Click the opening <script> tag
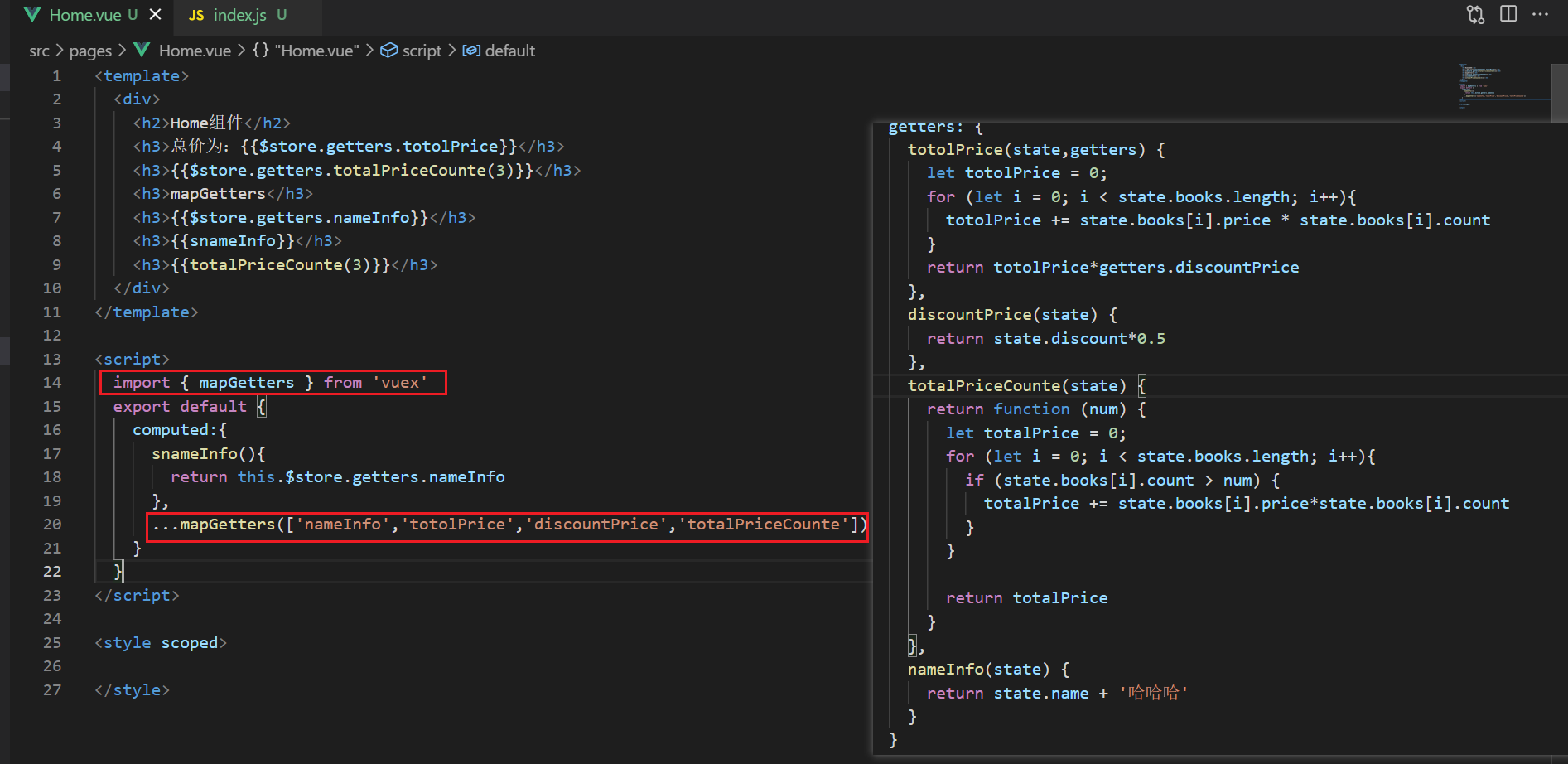Viewport: 1568px width, 764px height. tap(133, 360)
